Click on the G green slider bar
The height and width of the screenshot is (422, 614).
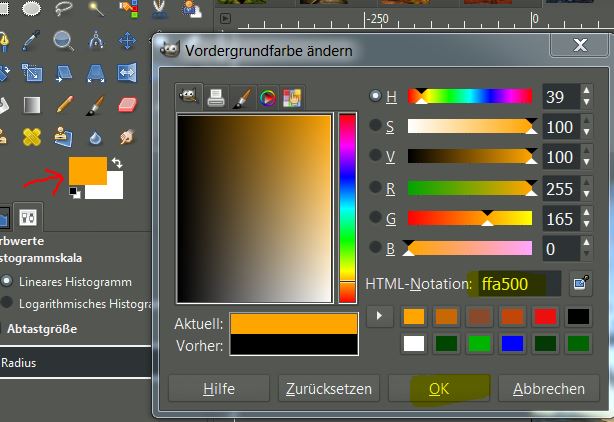click(x=470, y=218)
